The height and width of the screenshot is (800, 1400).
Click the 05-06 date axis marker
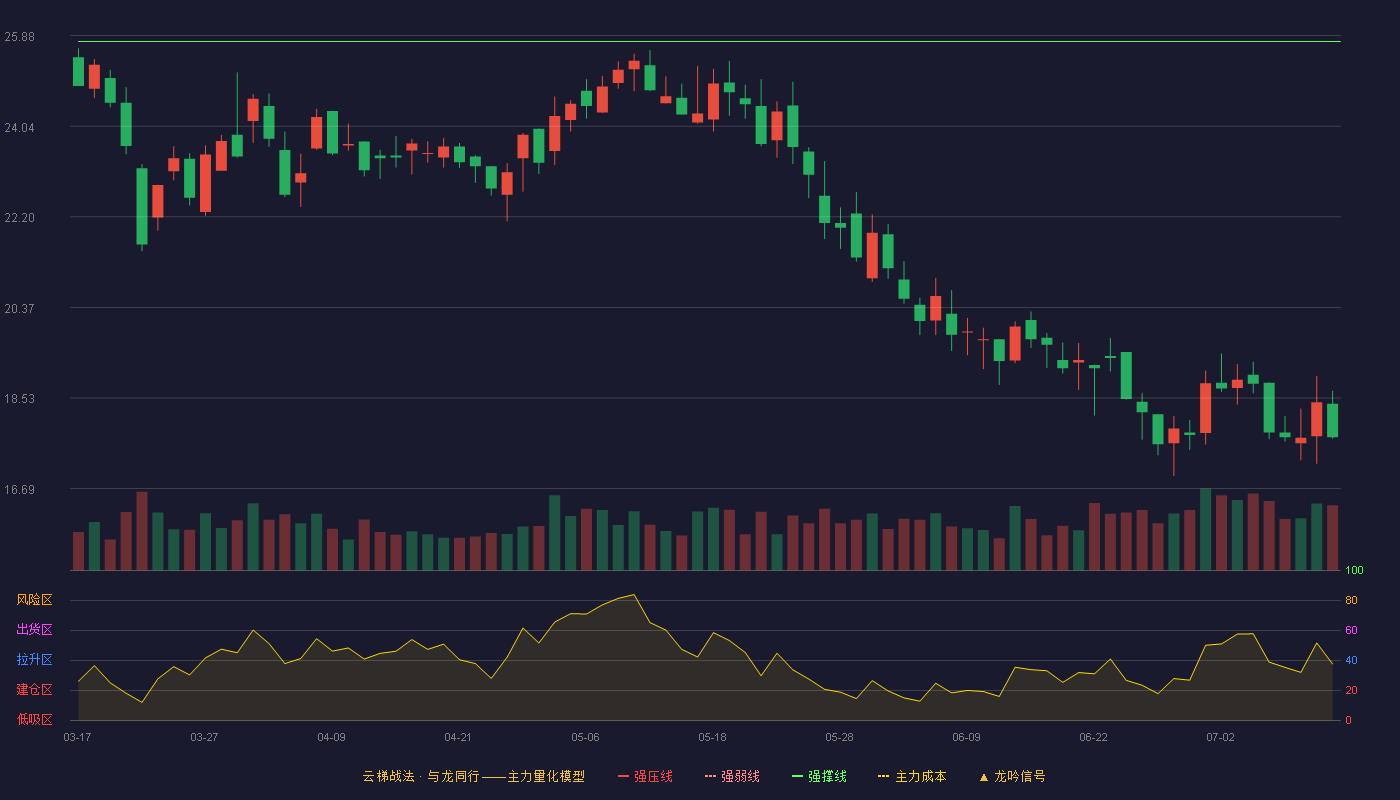(x=585, y=737)
